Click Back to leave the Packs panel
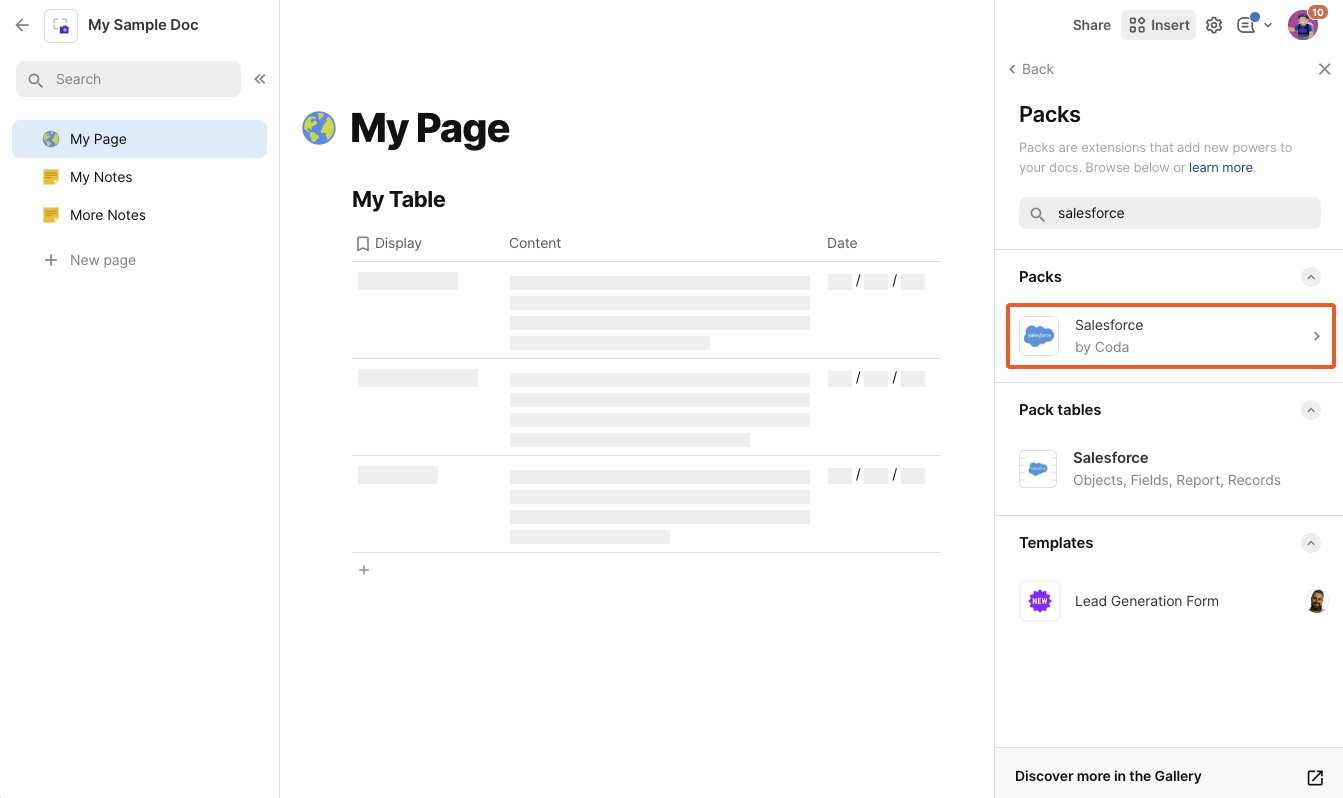The height and width of the screenshot is (798, 1343). (1031, 69)
